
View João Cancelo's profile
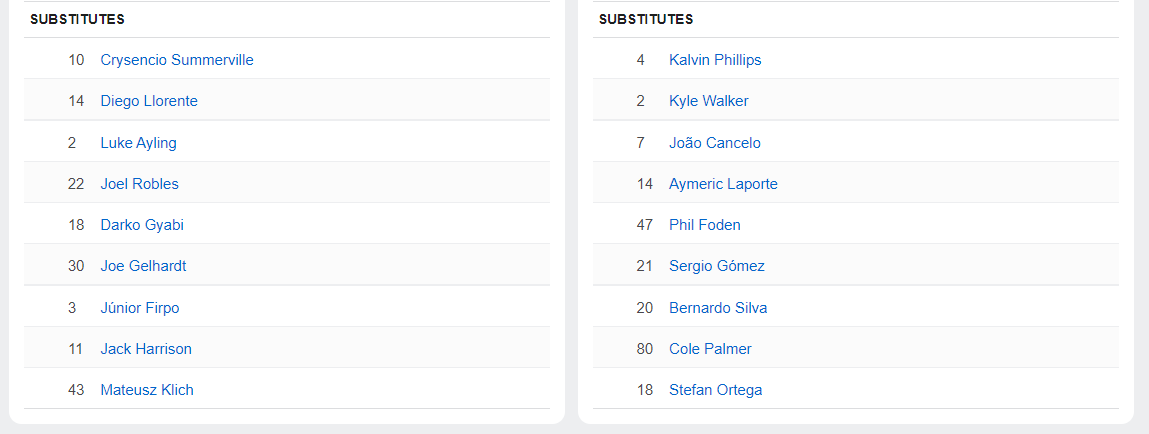tap(714, 143)
